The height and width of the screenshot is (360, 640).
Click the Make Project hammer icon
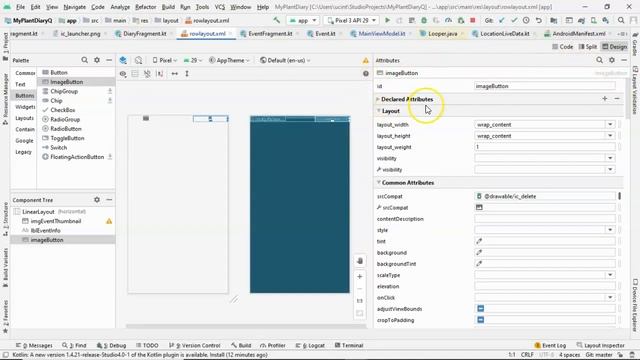(x=276, y=20)
